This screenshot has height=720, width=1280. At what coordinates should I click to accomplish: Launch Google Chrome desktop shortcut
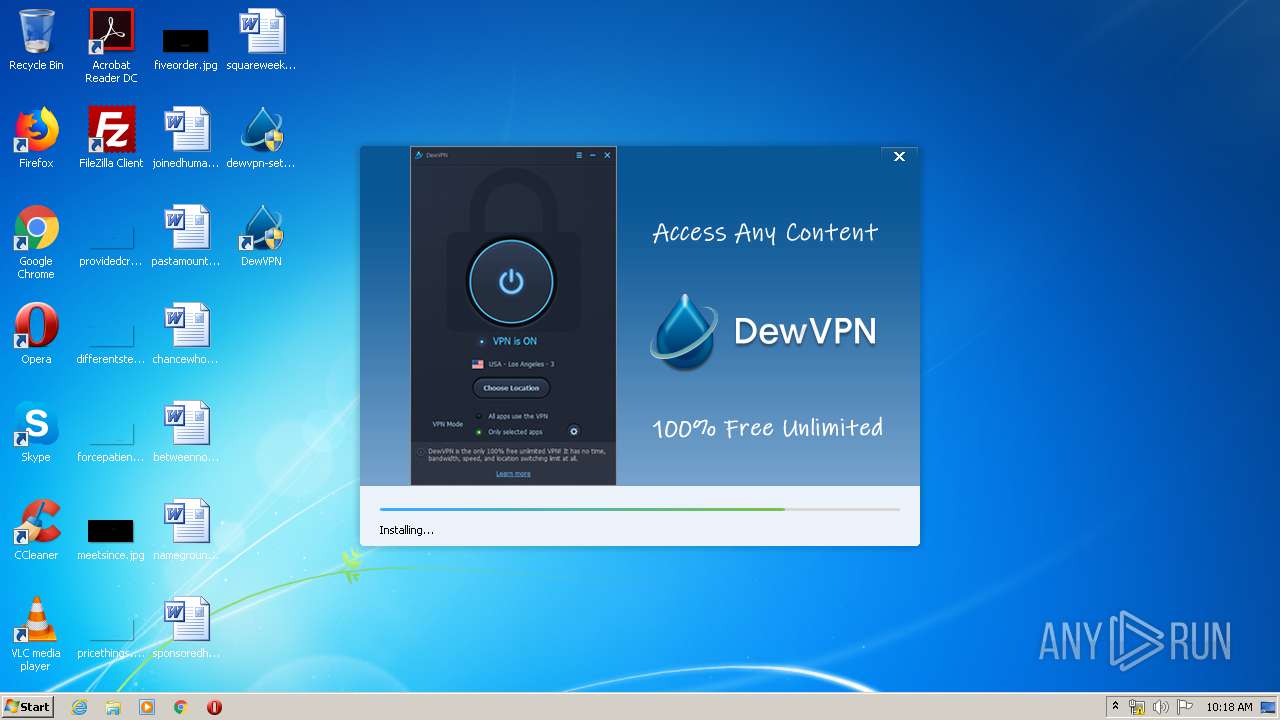[36, 242]
